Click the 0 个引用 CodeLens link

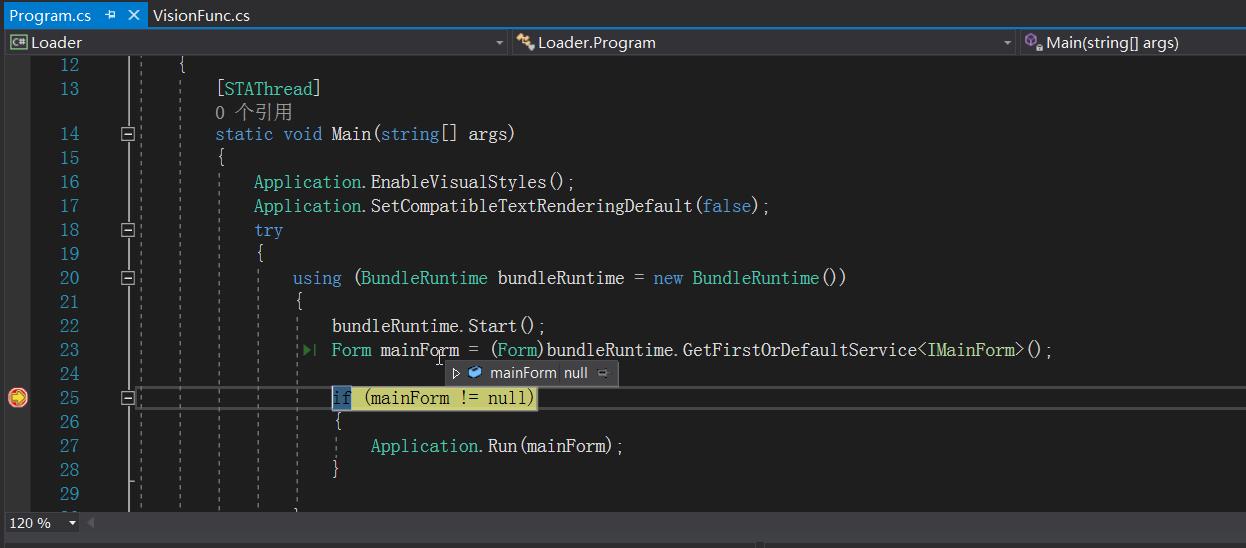[253, 112]
